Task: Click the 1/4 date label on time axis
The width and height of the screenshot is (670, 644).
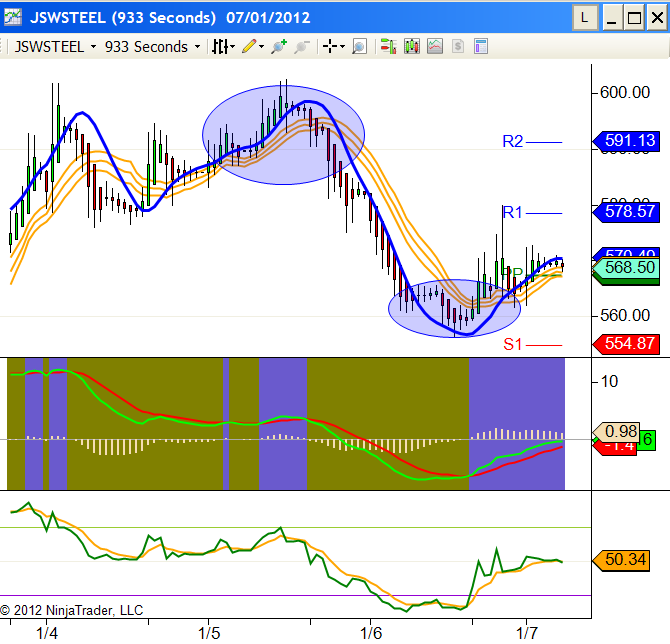Action: pos(47,633)
